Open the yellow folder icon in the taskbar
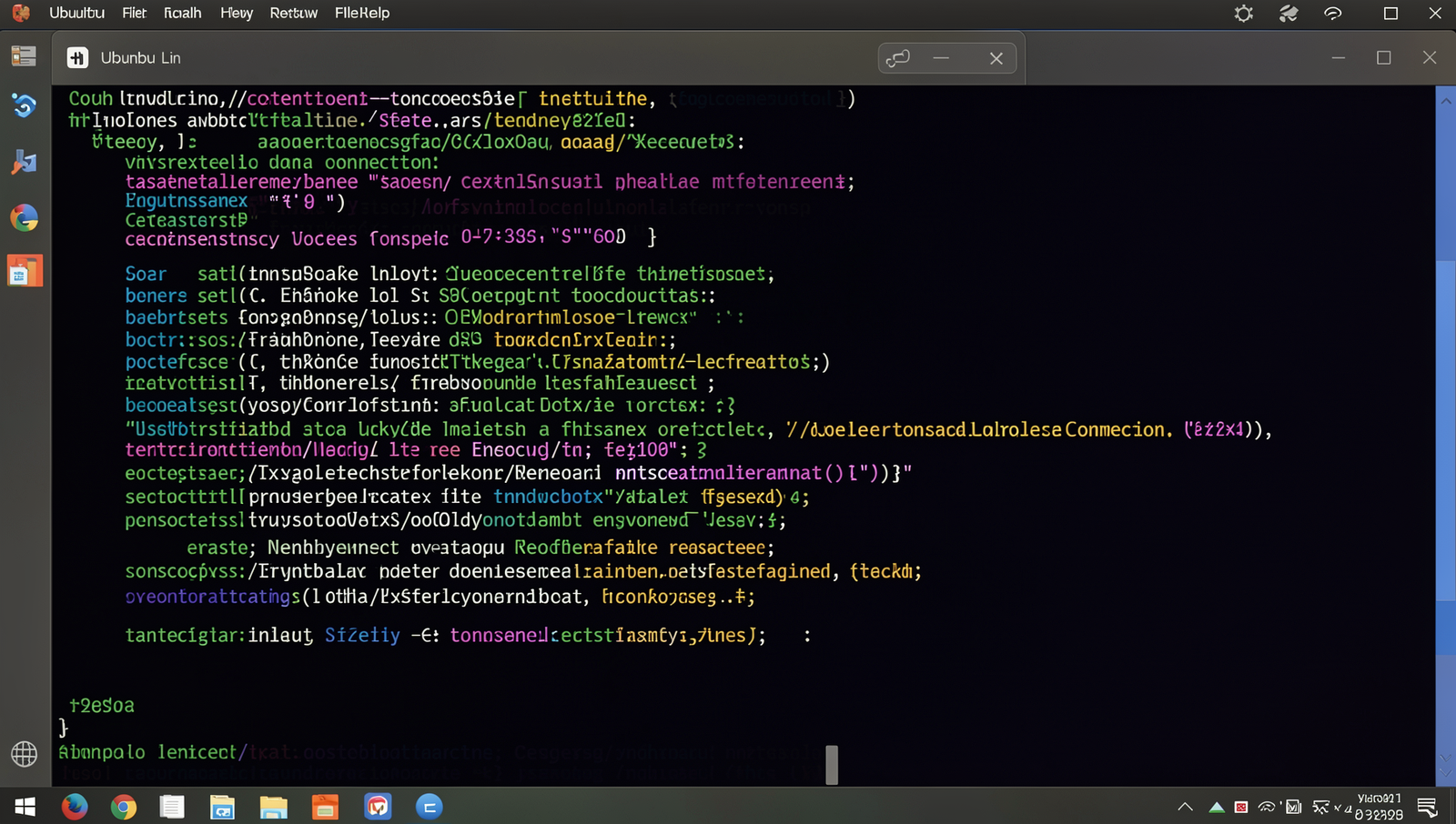 coord(273,807)
